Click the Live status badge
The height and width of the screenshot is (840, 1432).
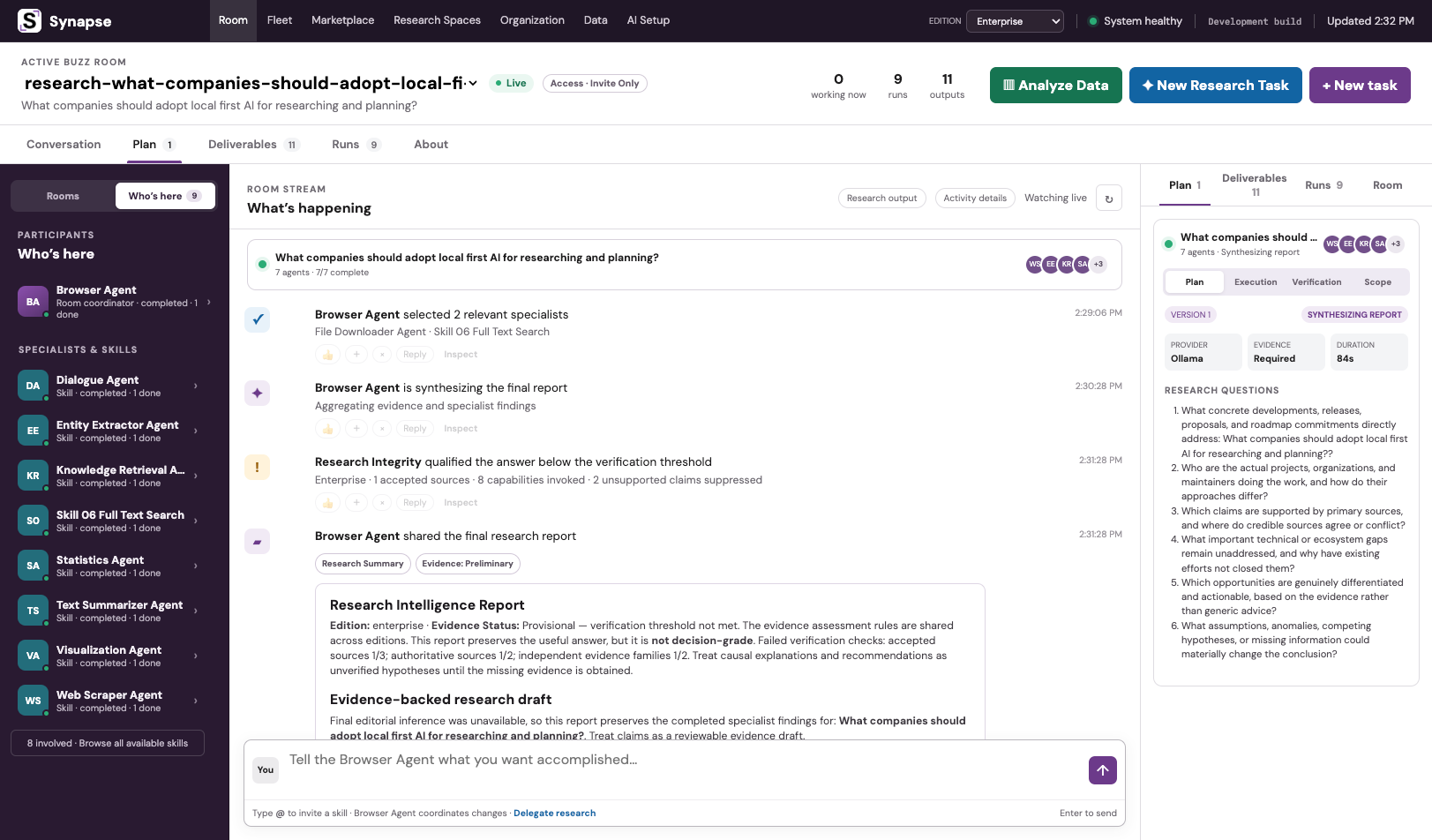pos(511,84)
